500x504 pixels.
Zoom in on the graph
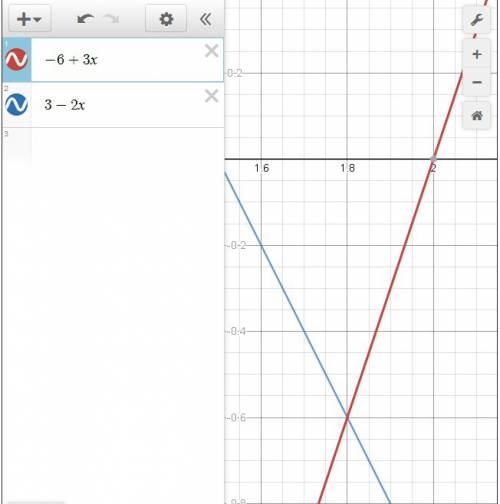pyautogui.click(x=477, y=54)
